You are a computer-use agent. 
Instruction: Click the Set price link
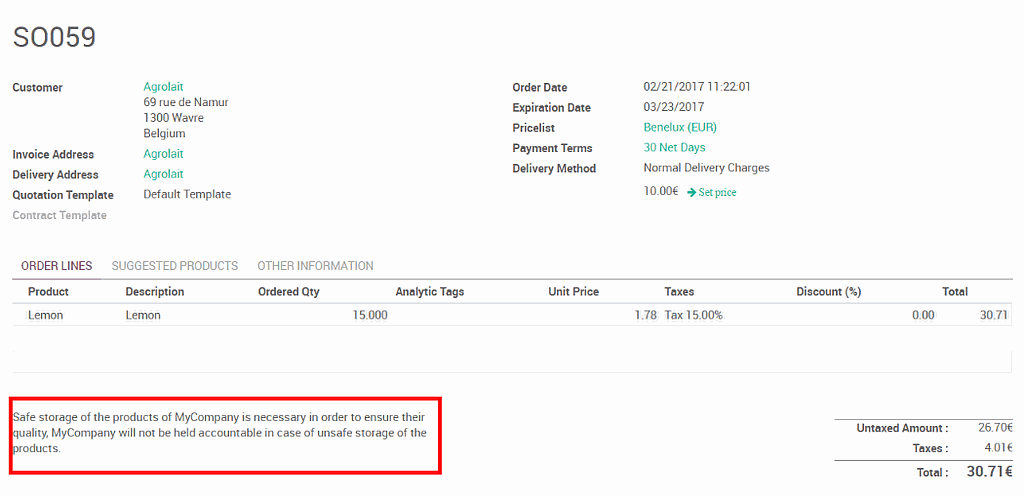[717, 192]
